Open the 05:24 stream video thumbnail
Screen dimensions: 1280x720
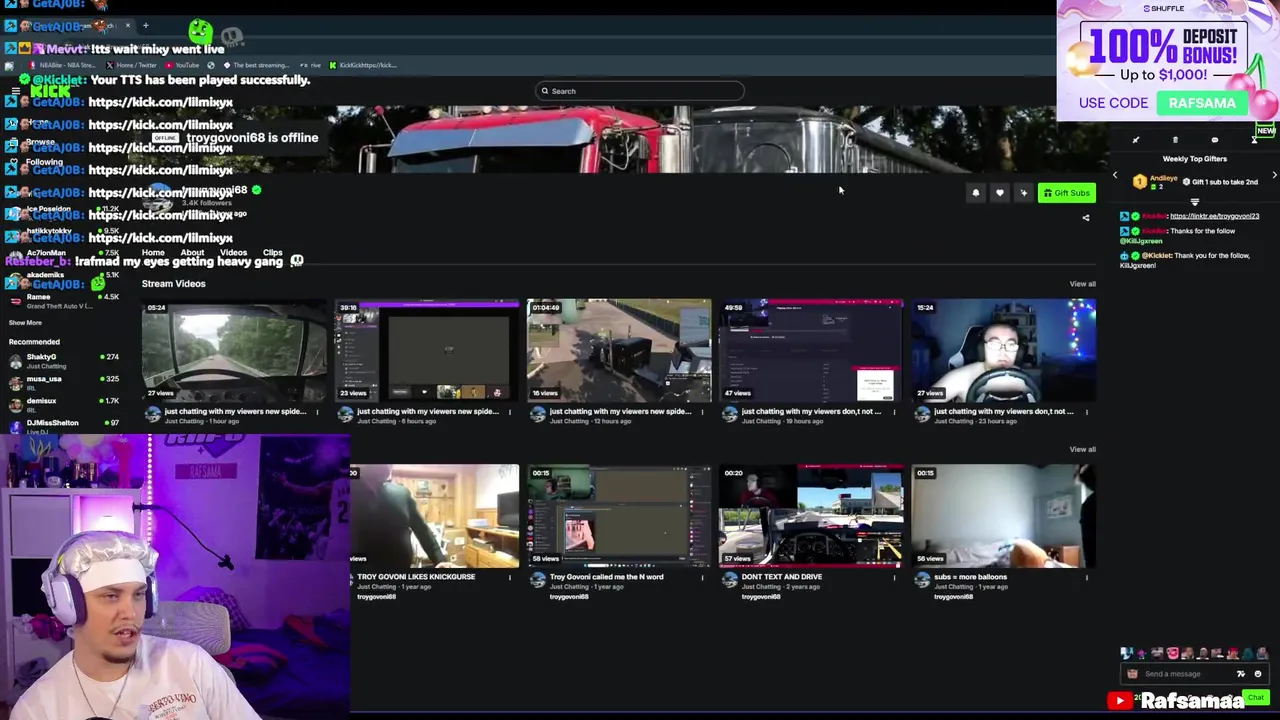point(234,350)
